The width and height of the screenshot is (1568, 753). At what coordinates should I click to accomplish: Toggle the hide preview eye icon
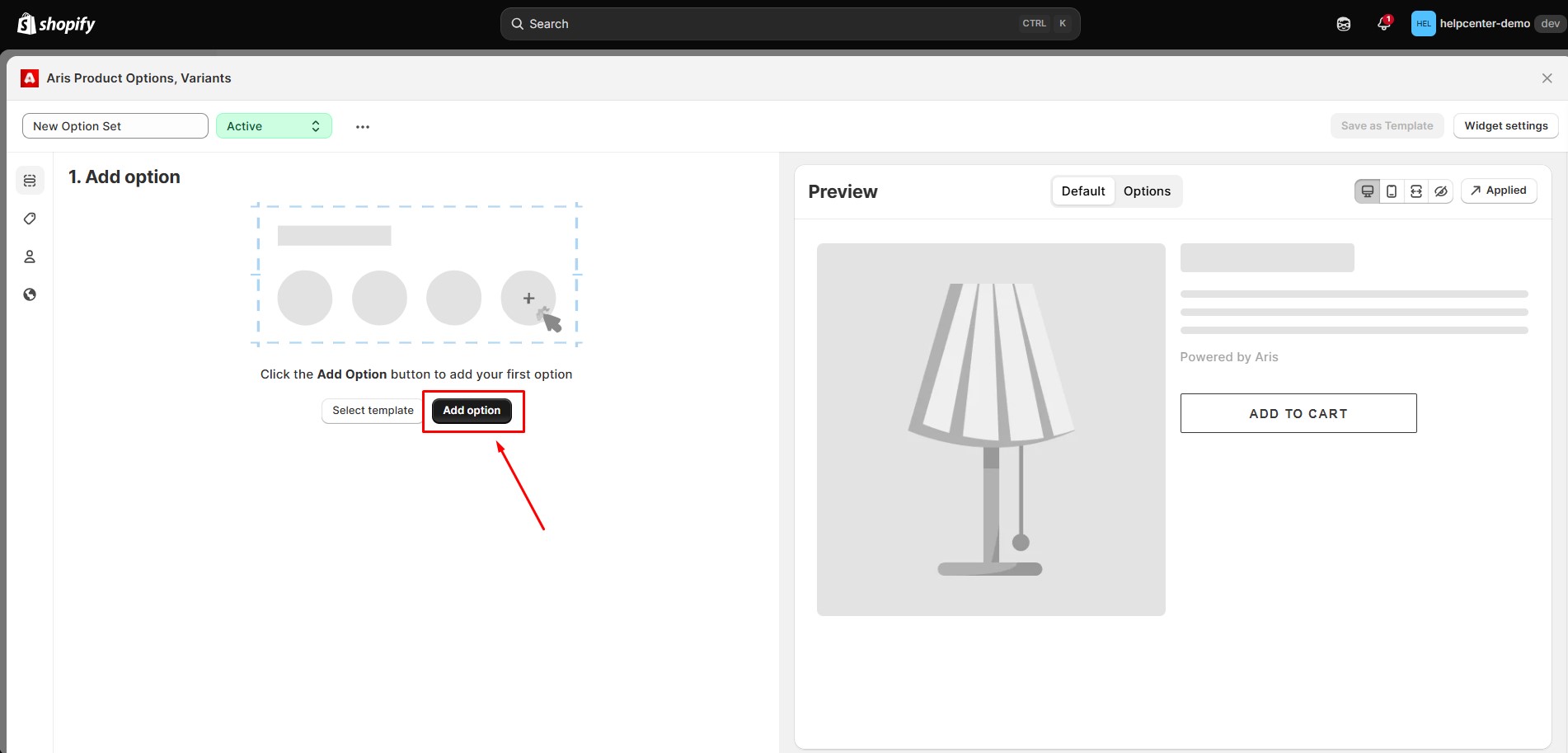[x=1441, y=191]
